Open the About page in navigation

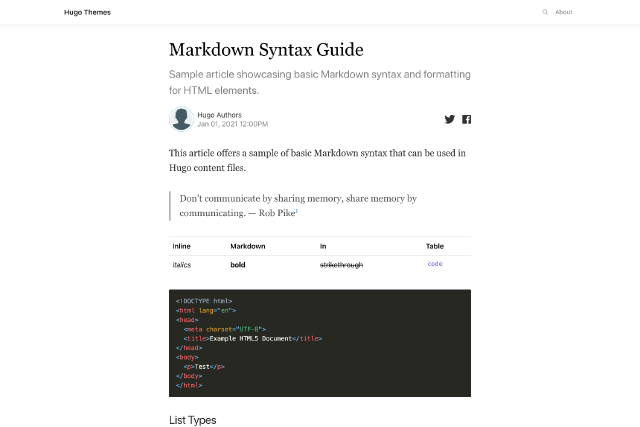tap(564, 12)
